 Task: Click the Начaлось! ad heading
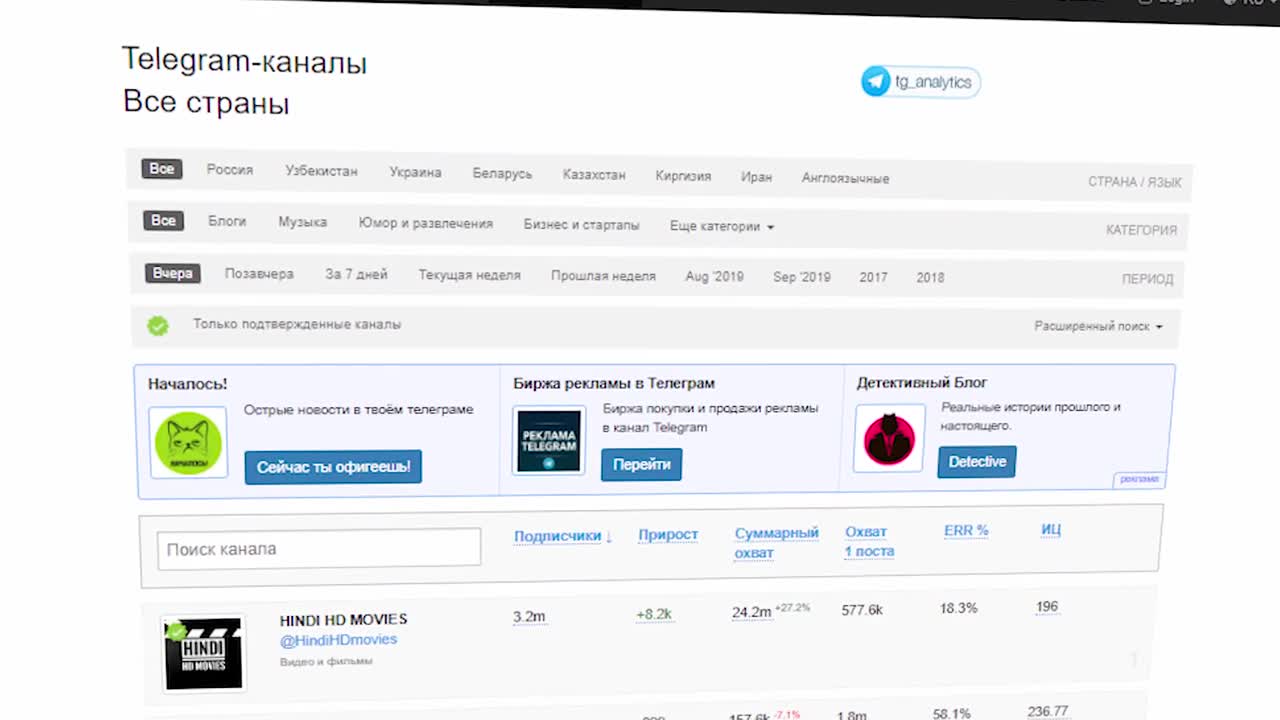point(187,384)
